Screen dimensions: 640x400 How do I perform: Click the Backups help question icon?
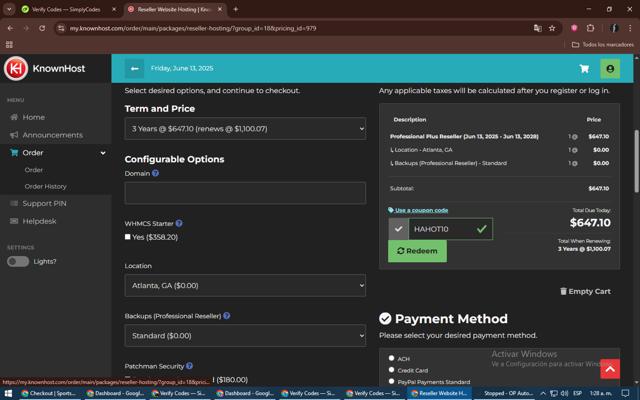click(227, 316)
